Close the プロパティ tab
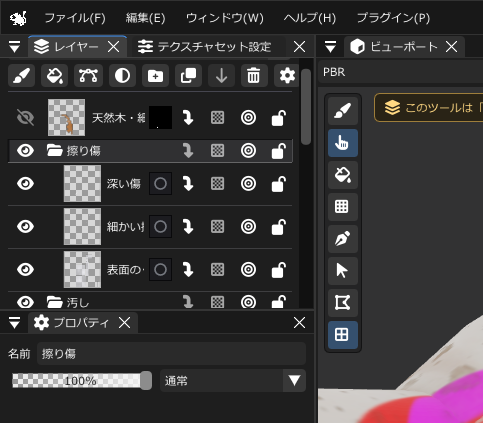Screen dimensions: 483x423 click(125, 323)
